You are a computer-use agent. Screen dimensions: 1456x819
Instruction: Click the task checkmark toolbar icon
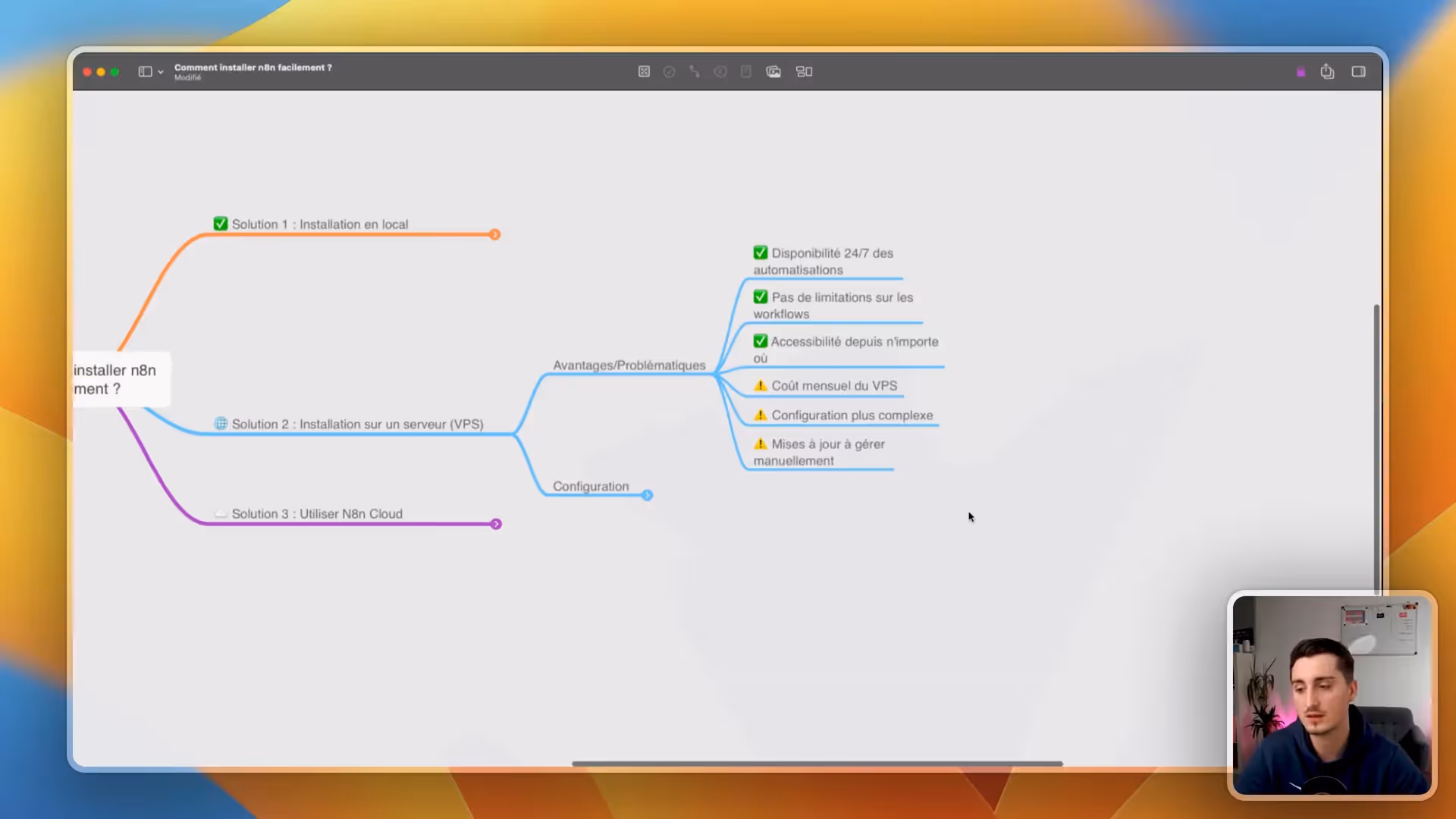pyautogui.click(x=669, y=71)
